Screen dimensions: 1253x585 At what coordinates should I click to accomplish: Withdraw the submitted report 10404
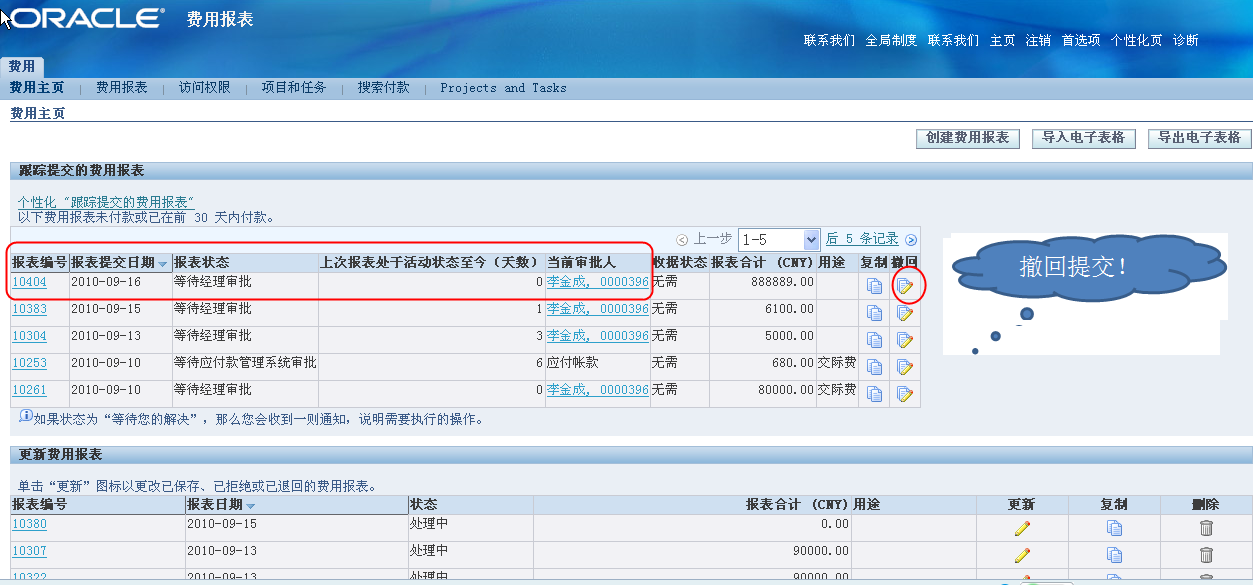905,282
